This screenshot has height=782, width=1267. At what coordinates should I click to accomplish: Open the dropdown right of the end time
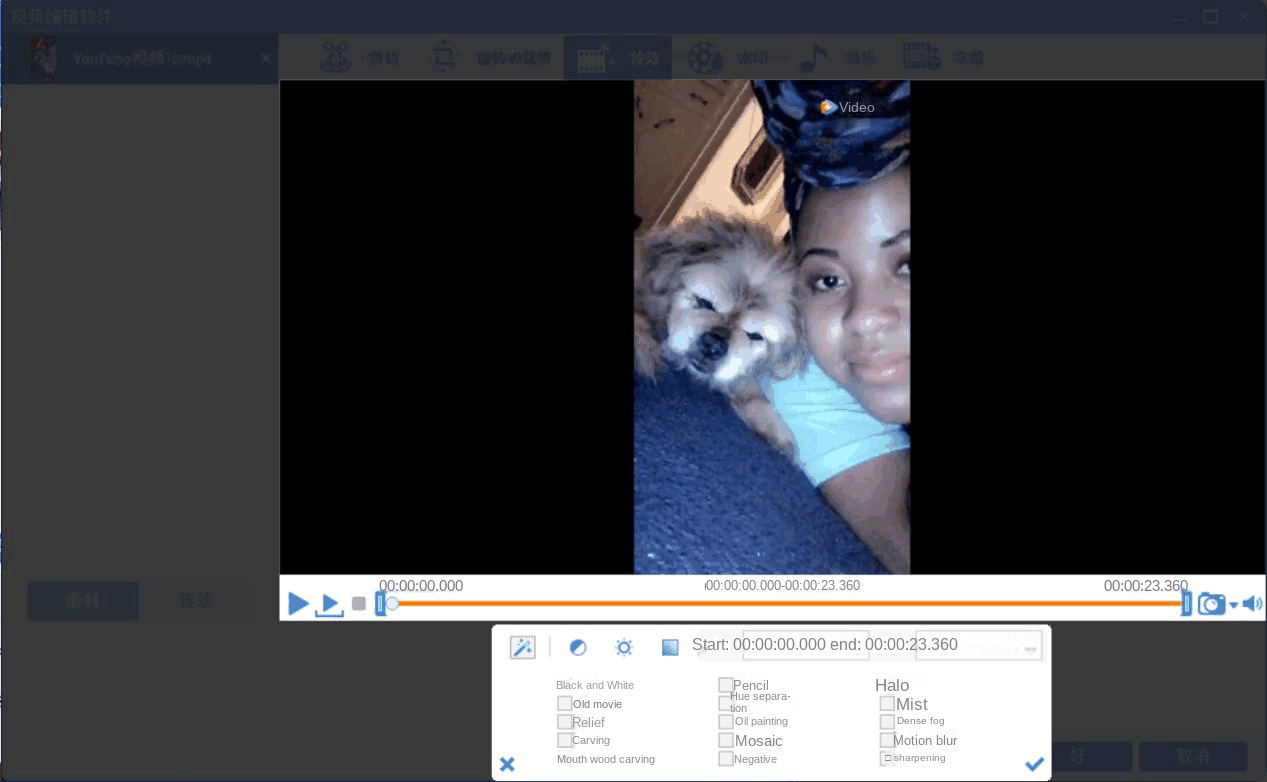click(1031, 648)
